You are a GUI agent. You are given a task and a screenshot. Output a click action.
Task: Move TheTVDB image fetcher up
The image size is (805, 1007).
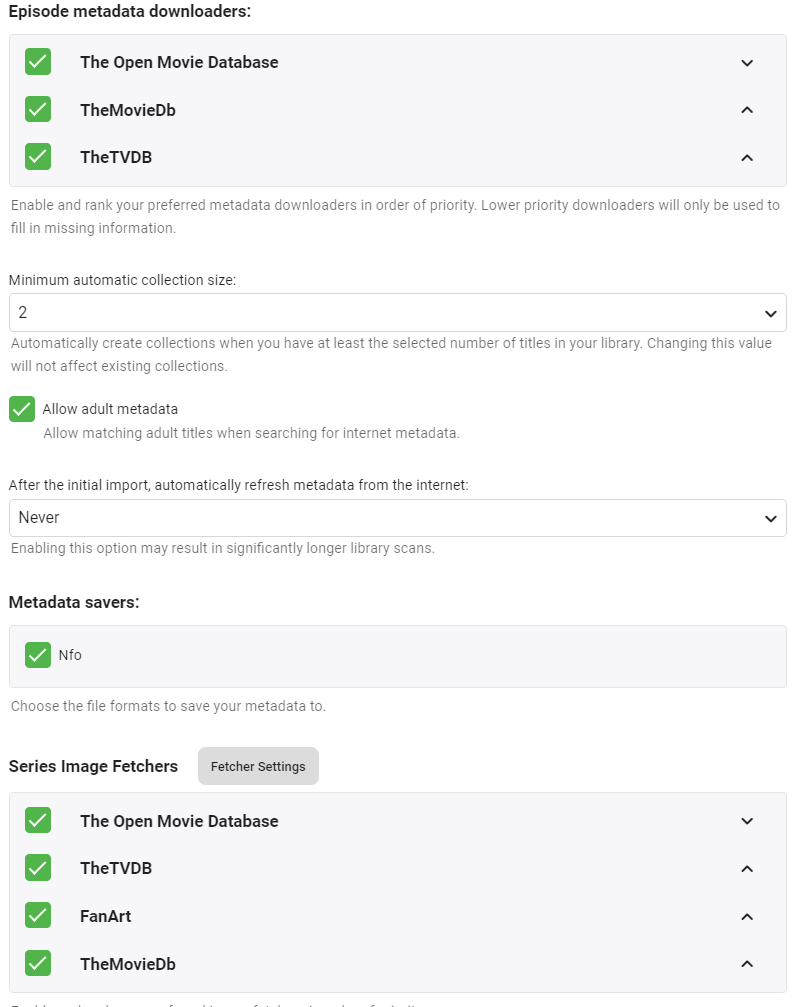747,869
